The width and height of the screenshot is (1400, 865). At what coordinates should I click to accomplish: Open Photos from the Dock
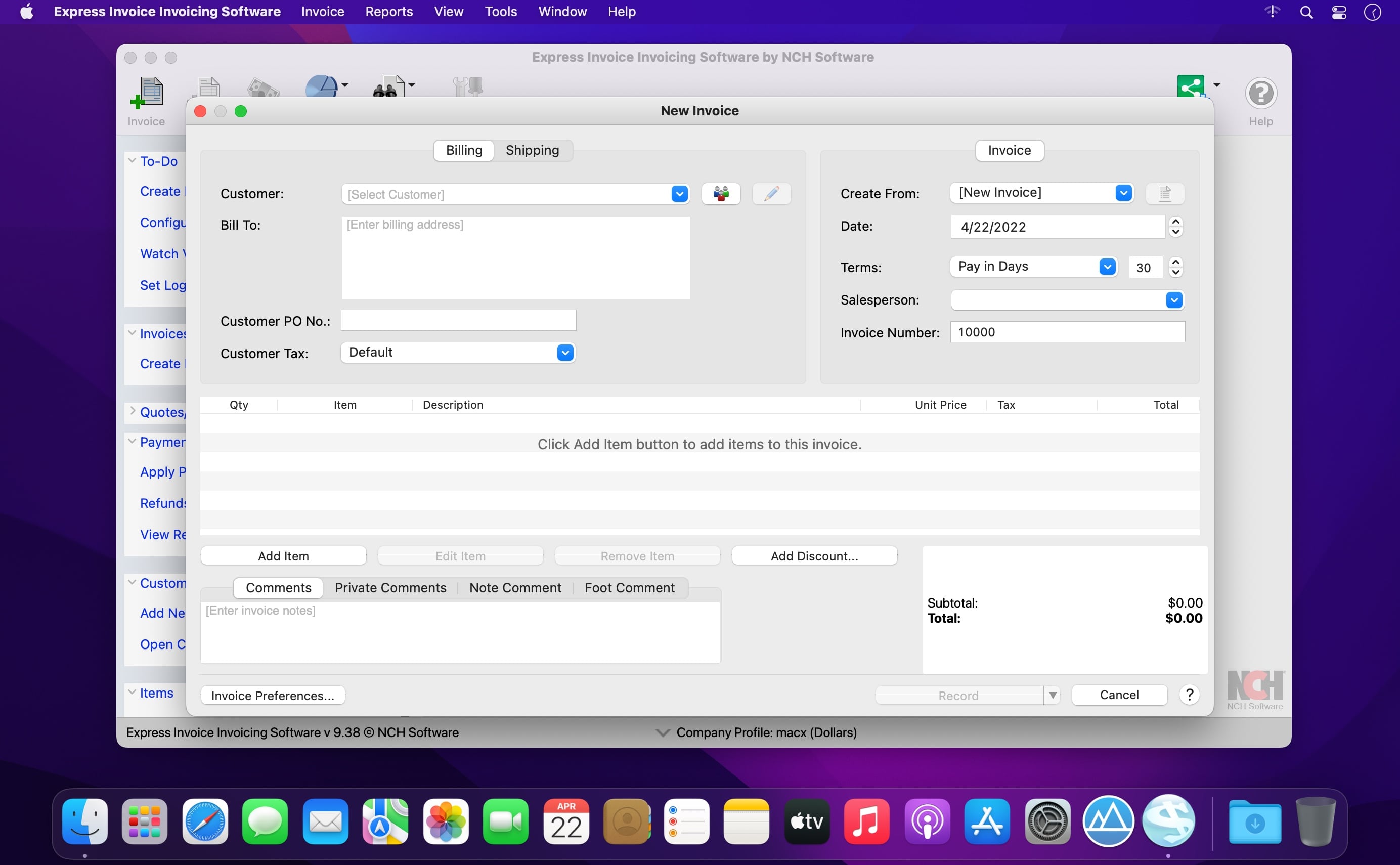point(446,821)
